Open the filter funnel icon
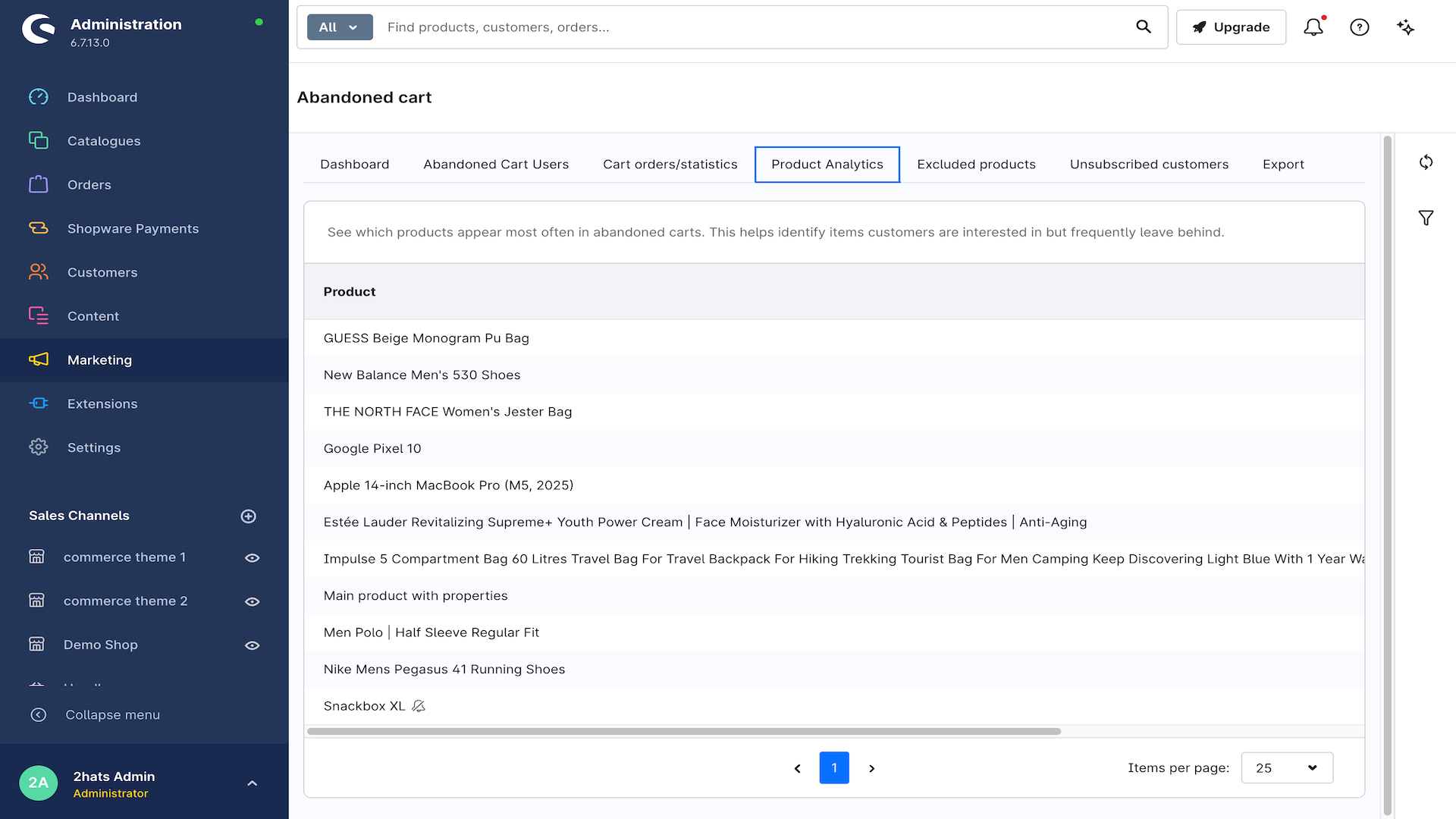The height and width of the screenshot is (819, 1456). pyautogui.click(x=1426, y=218)
